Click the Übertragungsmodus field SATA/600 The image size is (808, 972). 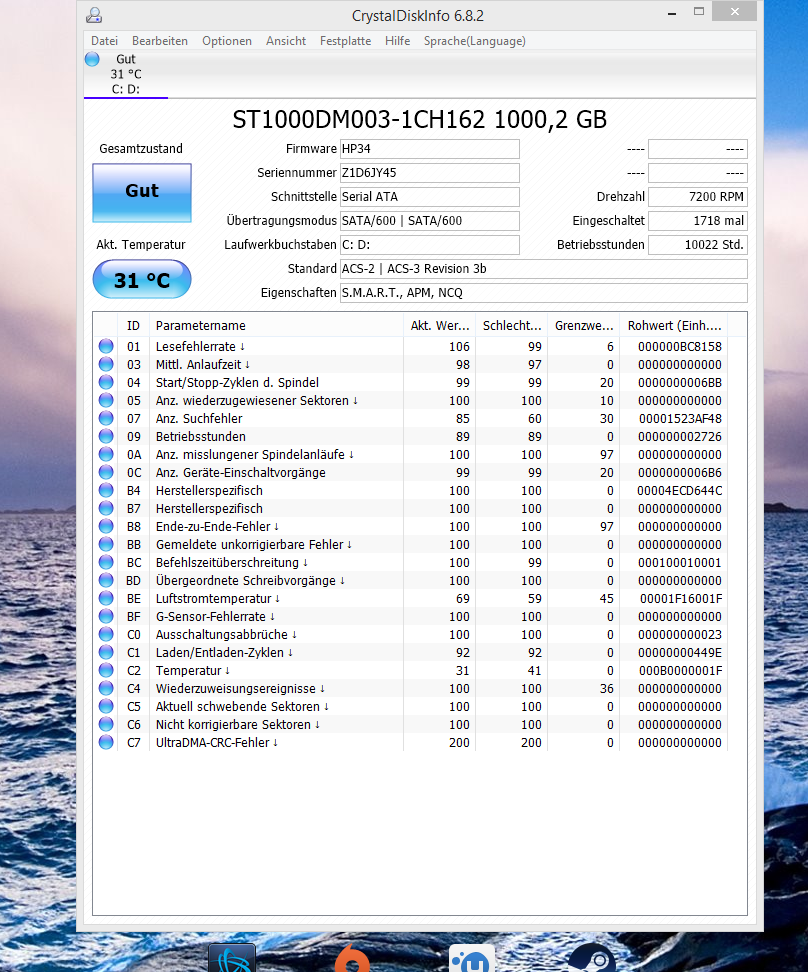pos(430,221)
